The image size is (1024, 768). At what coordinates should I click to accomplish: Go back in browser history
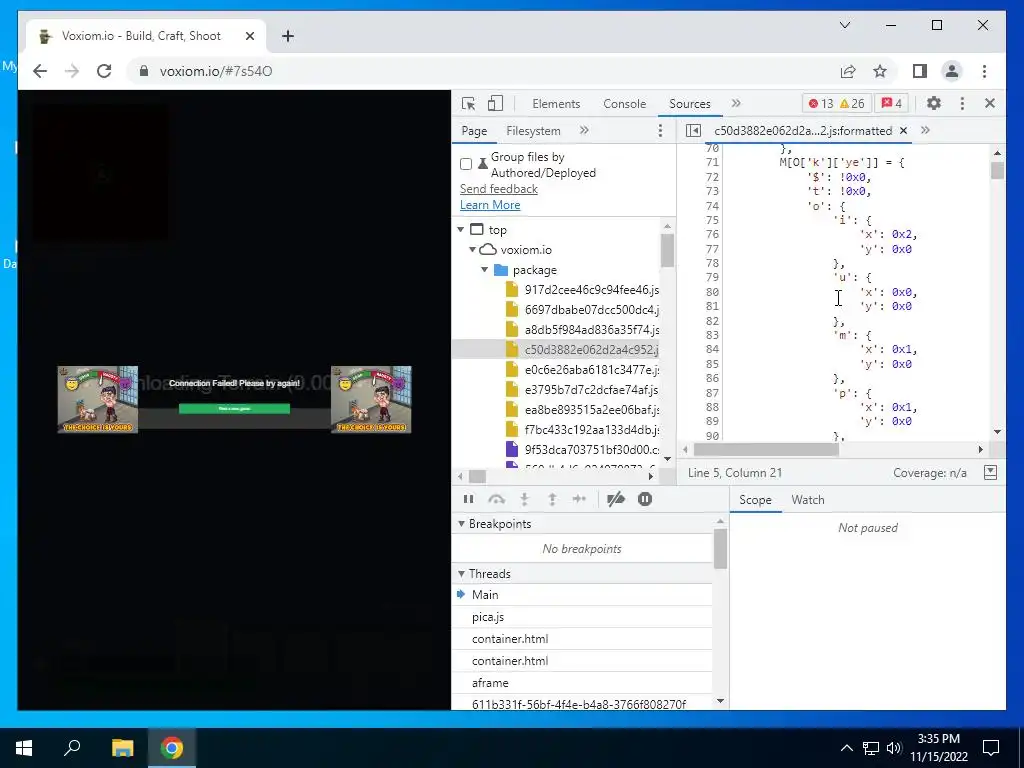40,71
